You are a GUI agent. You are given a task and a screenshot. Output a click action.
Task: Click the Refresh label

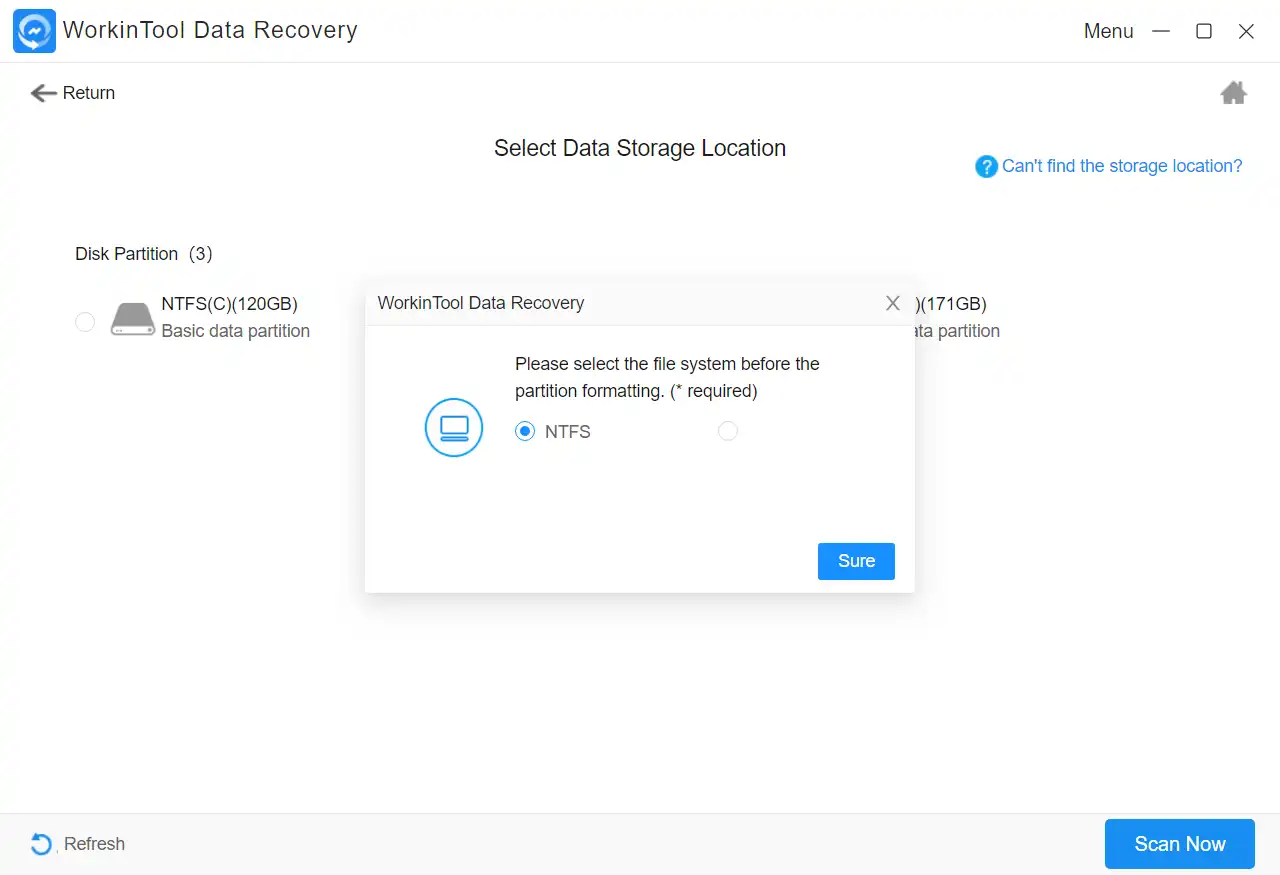(94, 844)
